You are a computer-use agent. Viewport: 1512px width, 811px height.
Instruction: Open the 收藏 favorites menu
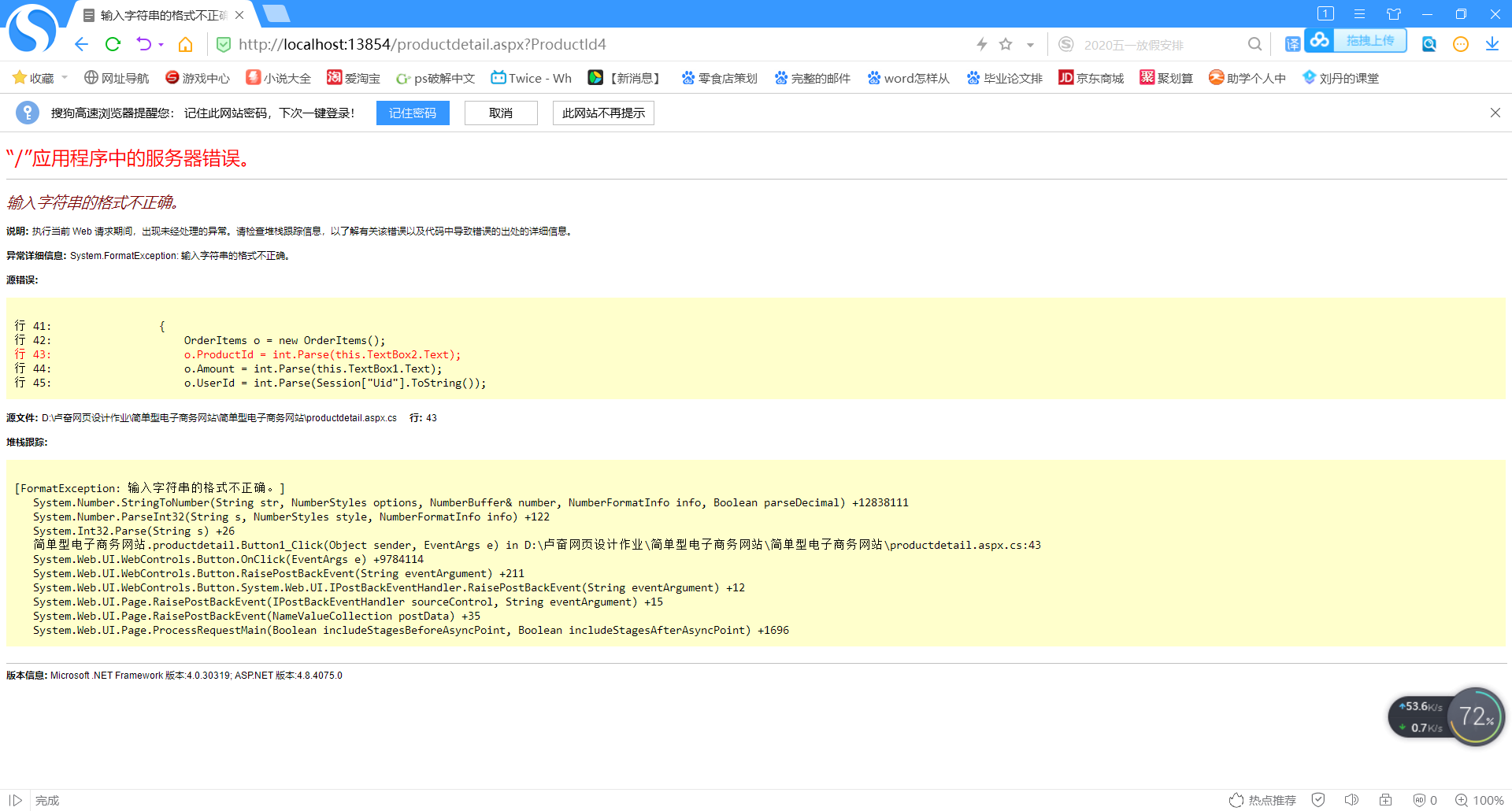click(40, 78)
